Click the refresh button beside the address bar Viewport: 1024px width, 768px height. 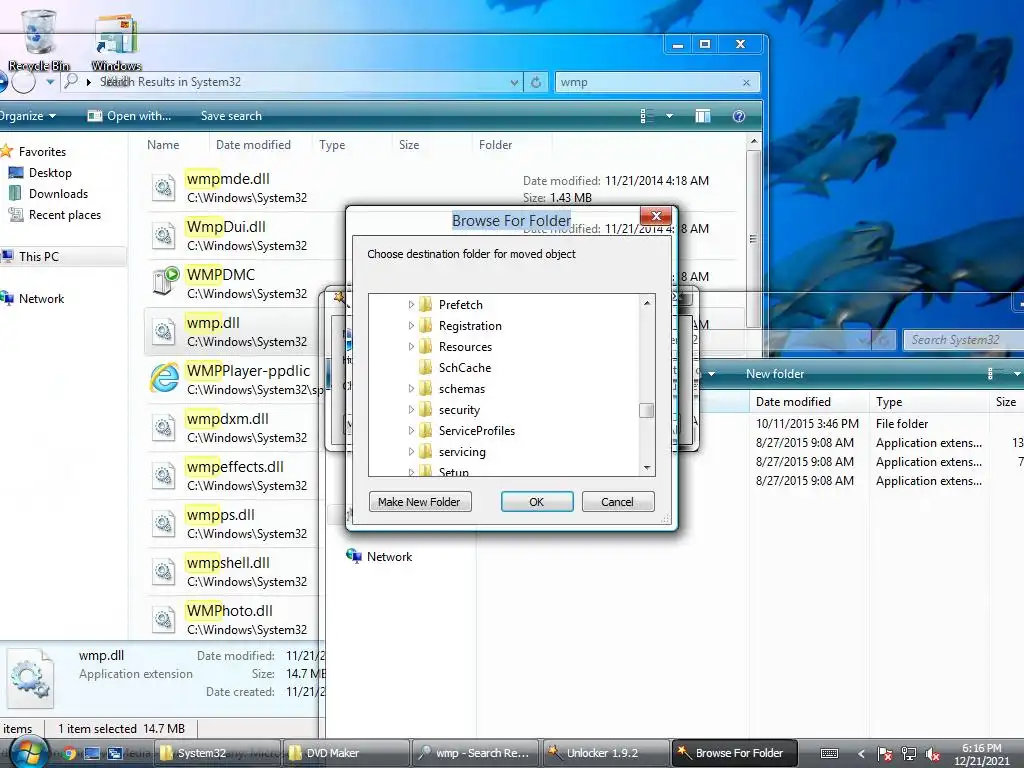click(x=536, y=82)
